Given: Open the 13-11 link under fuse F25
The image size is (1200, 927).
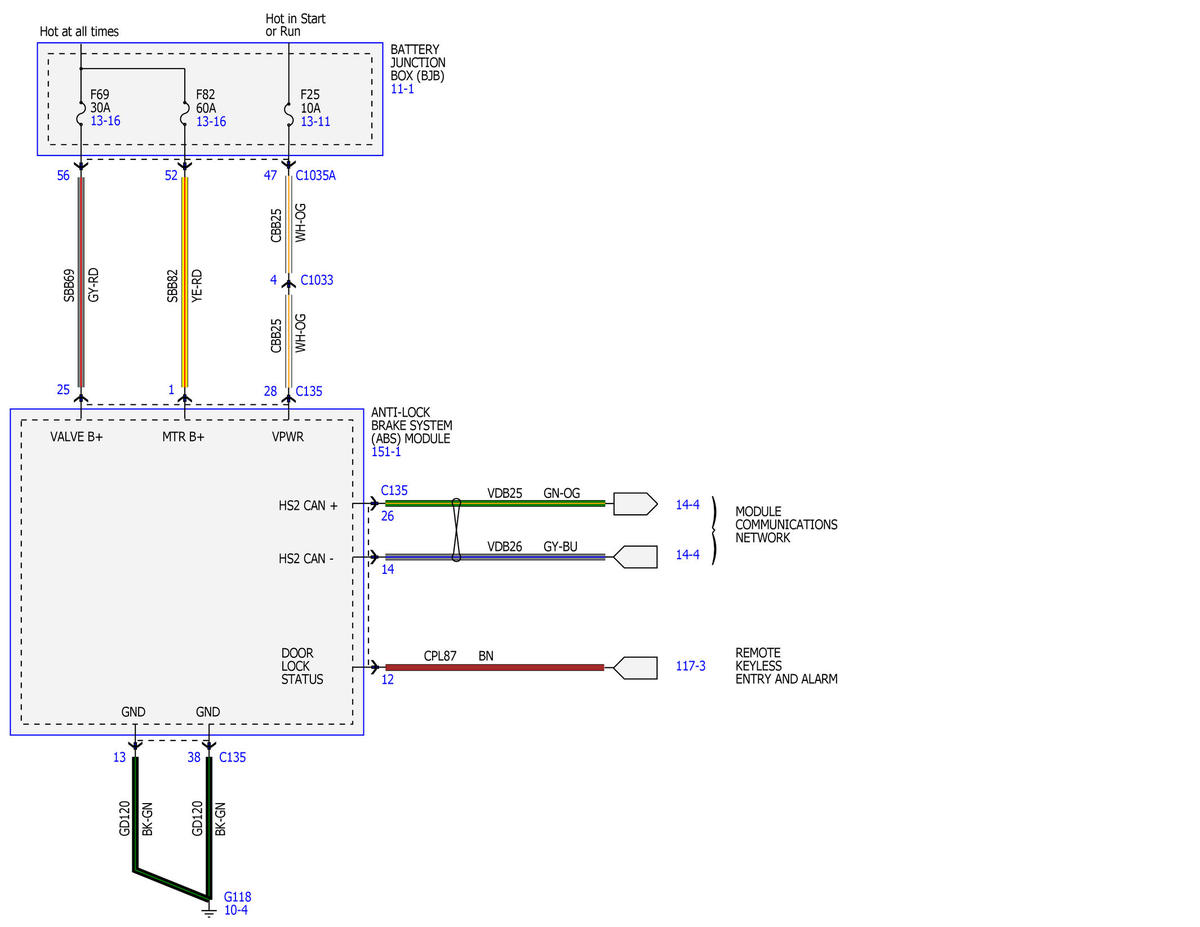Looking at the screenshot, I should point(315,122).
